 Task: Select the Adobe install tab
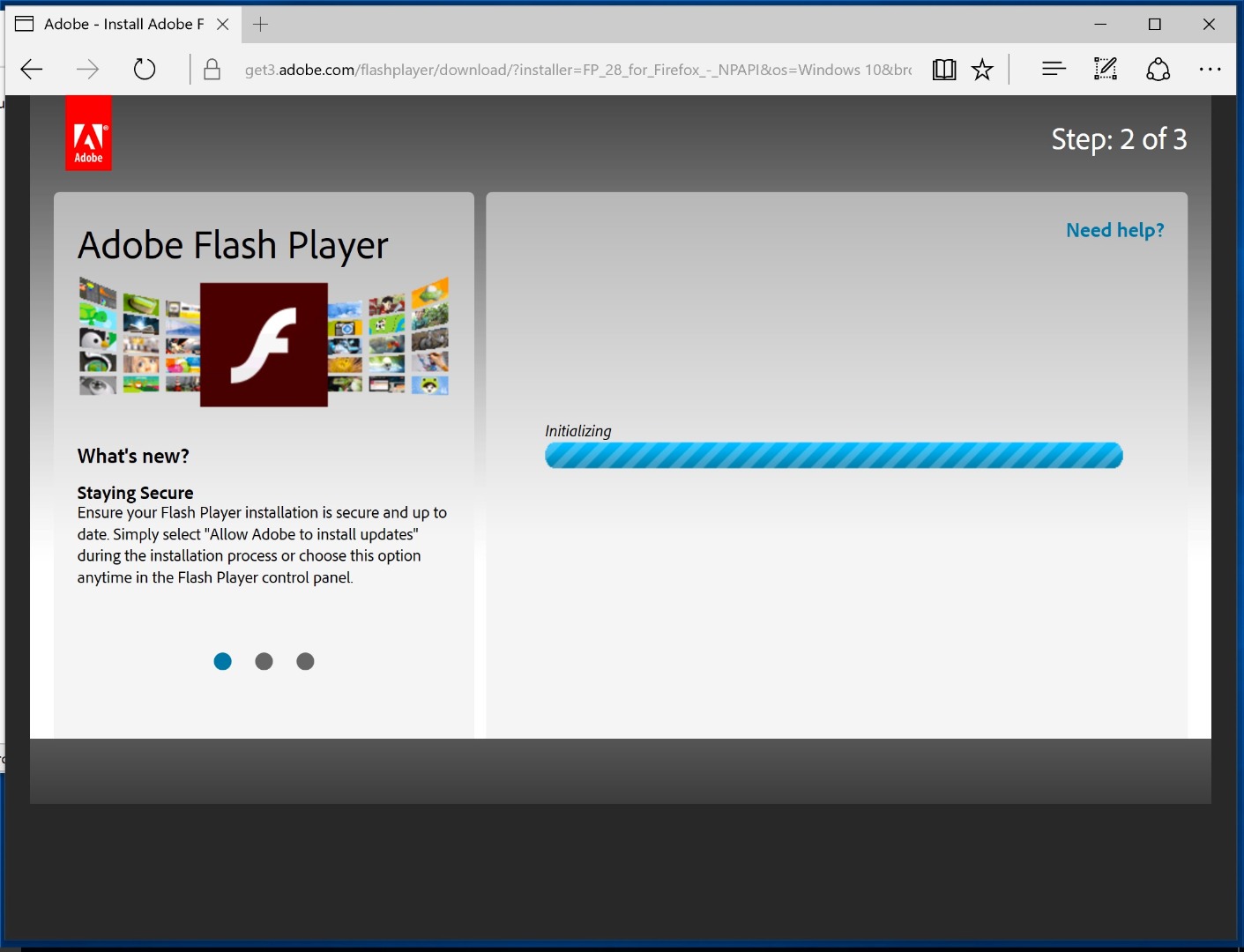click(x=123, y=24)
